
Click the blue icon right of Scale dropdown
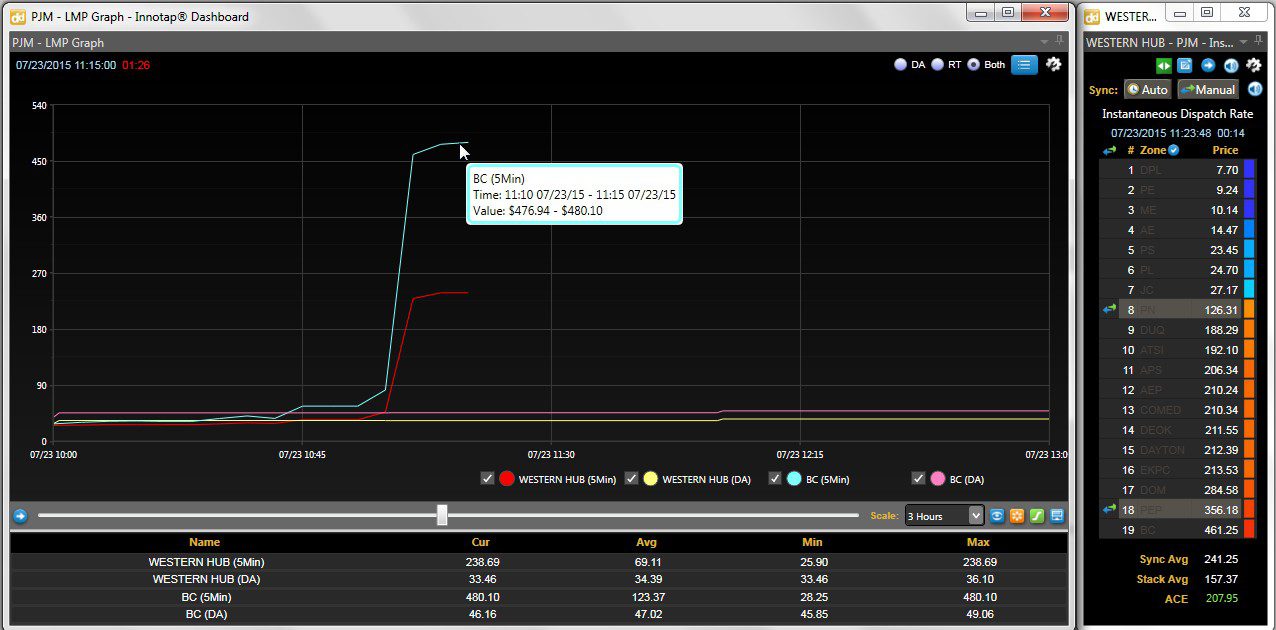[x=997, y=516]
